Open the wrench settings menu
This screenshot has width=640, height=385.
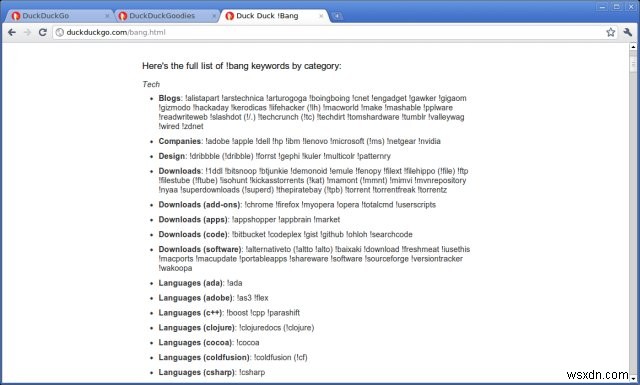(x=628, y=32)
